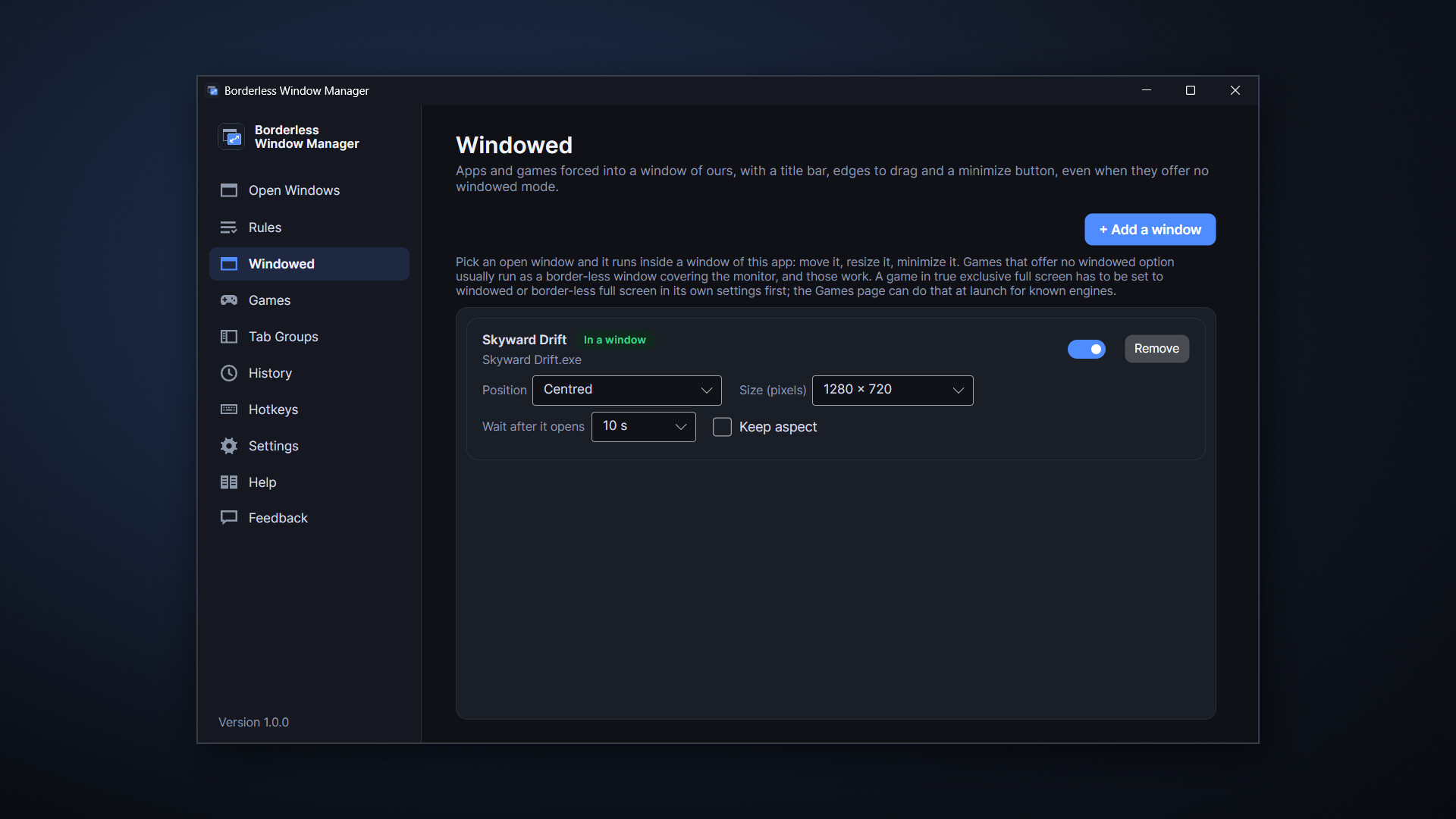Close the Borderless Window Manager window
1456x819 pixels.
[1235, 90]
